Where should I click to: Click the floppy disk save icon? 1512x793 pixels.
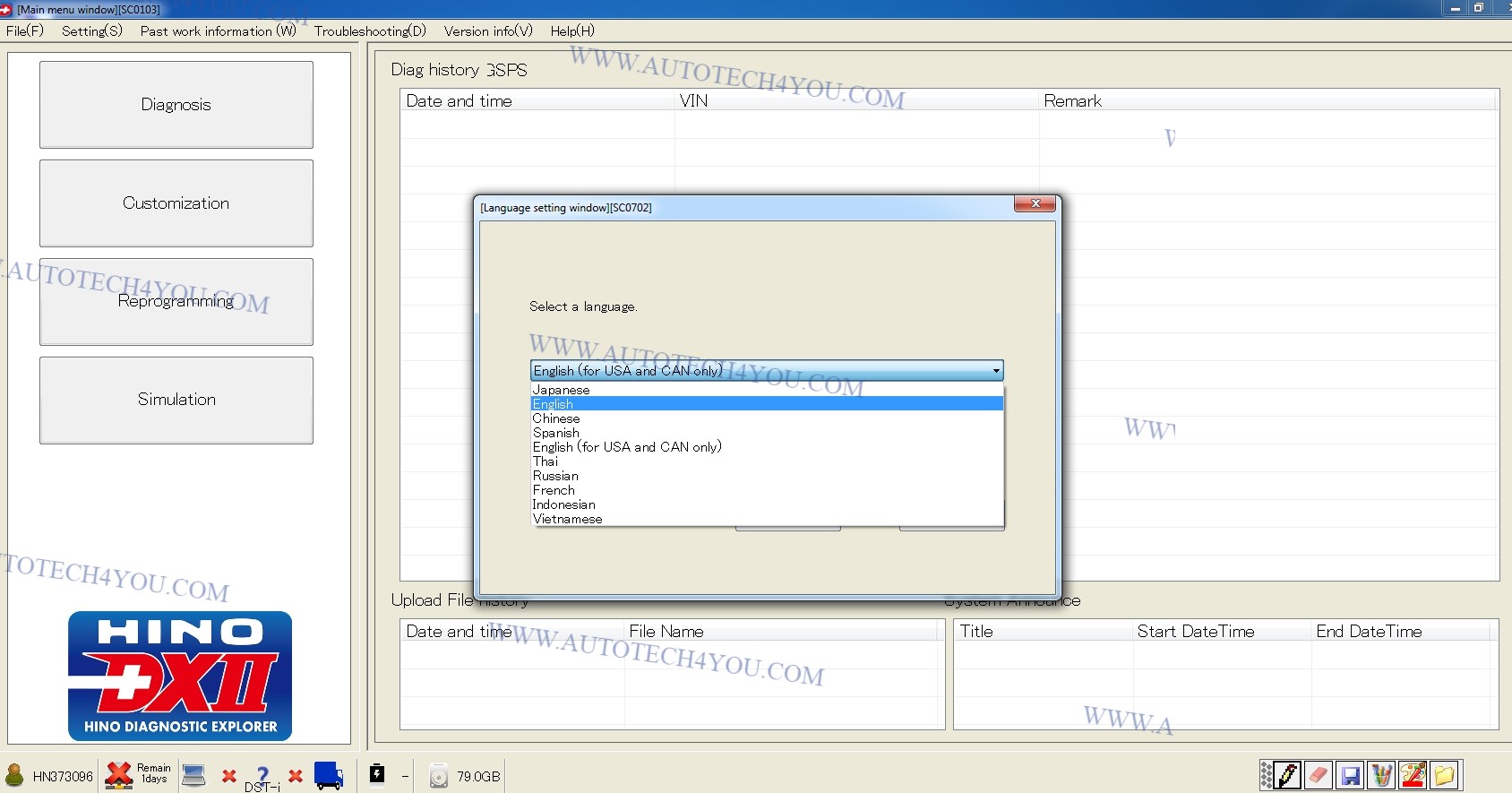click(x=1350, y=775)
